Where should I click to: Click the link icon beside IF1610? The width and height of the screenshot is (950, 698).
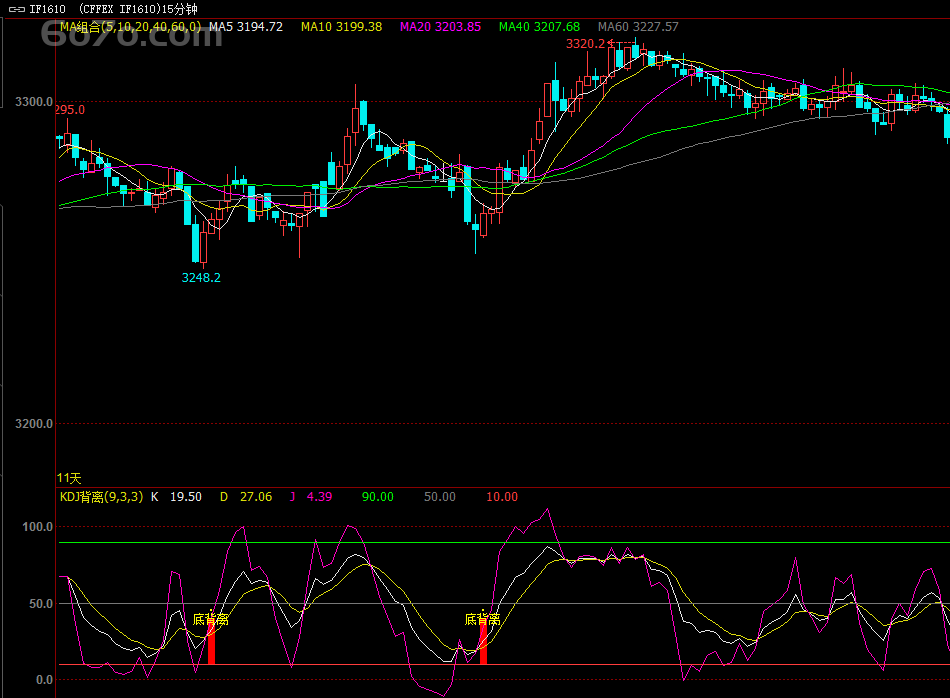click(x=16, y=9)
